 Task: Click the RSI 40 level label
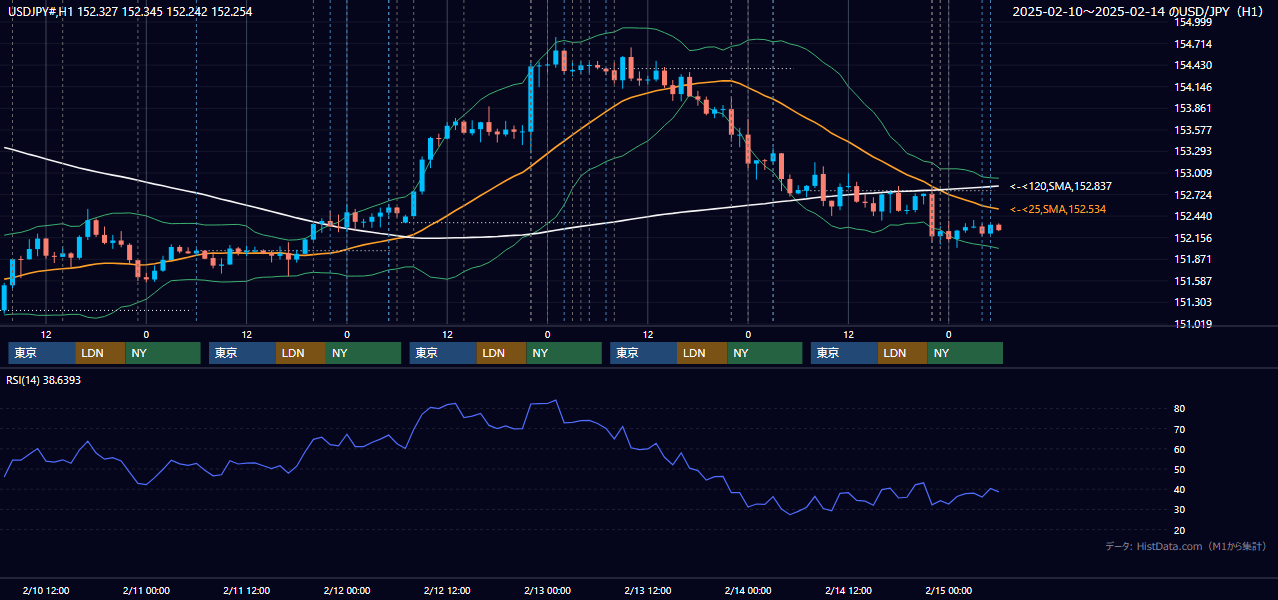click(x=1180, y=489)
